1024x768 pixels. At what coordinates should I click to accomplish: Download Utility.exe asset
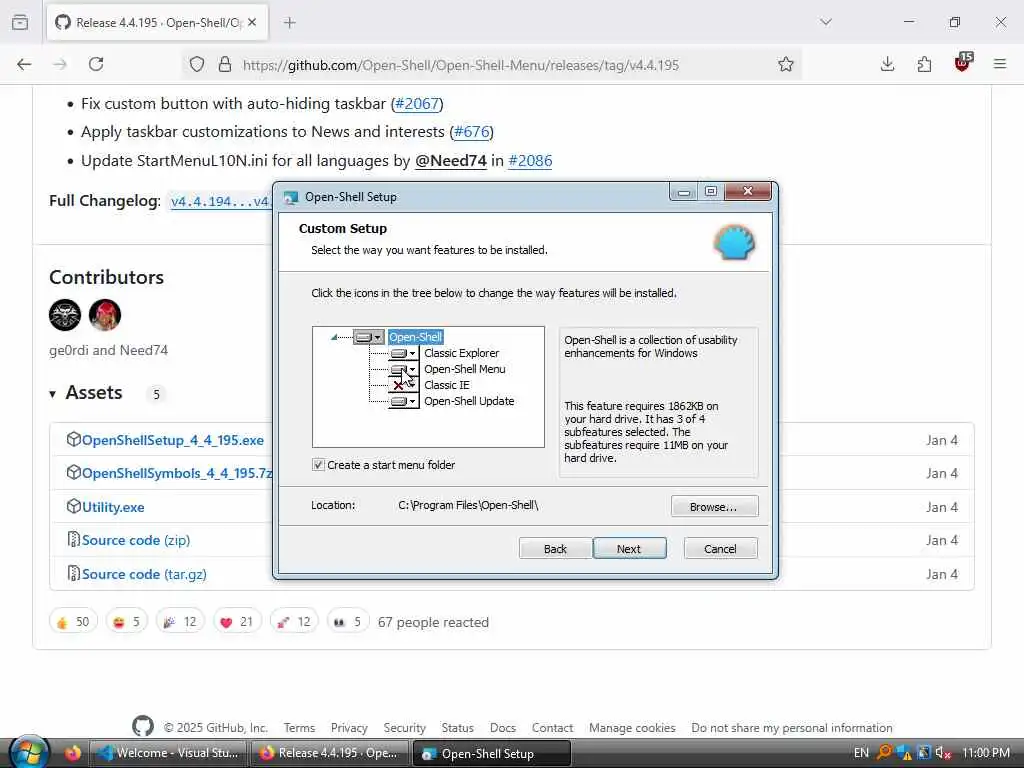point(113,507)
